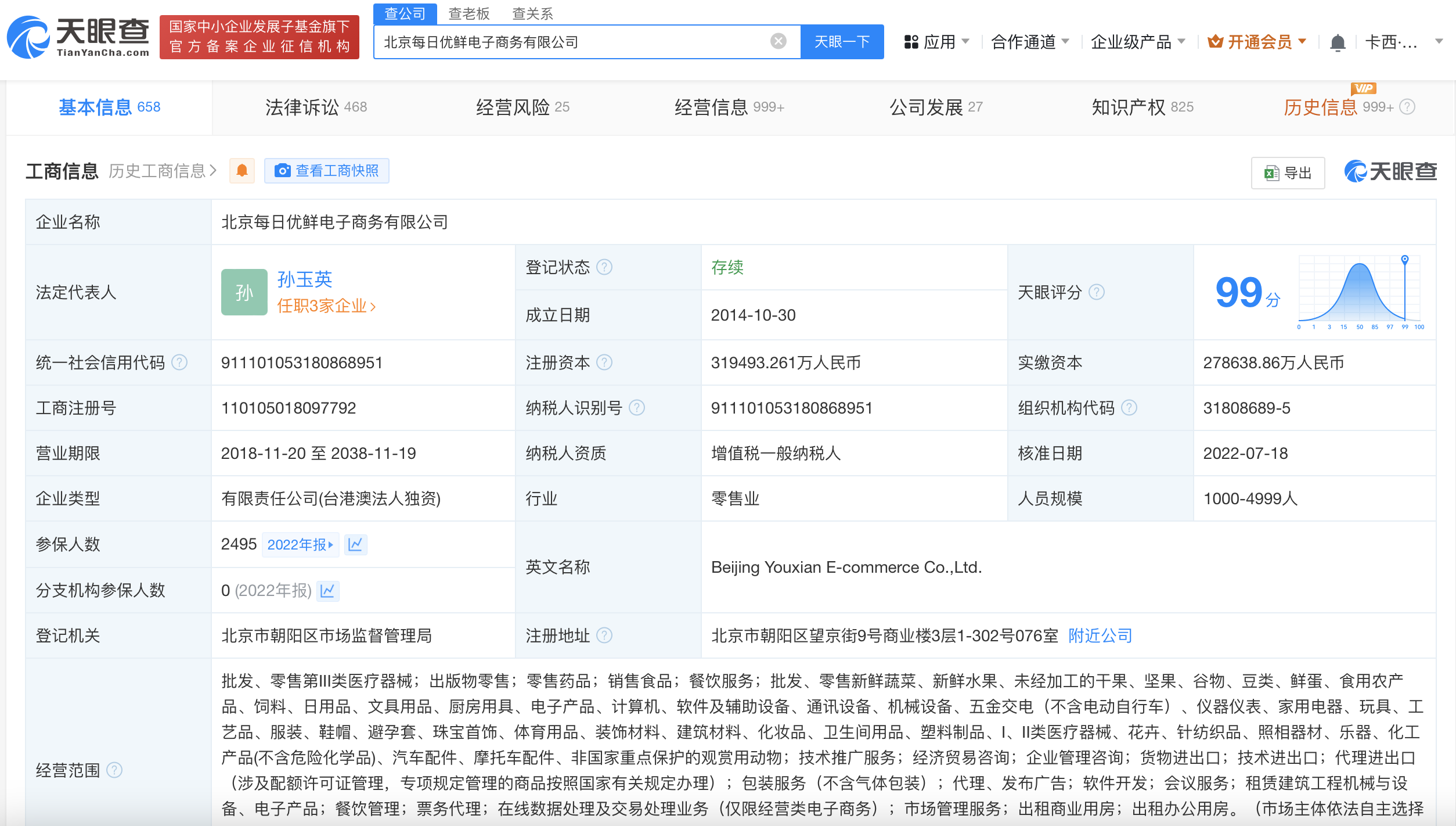Open help icon beside 组织机构代码
1456x826 pixels.
point(1129,408)
